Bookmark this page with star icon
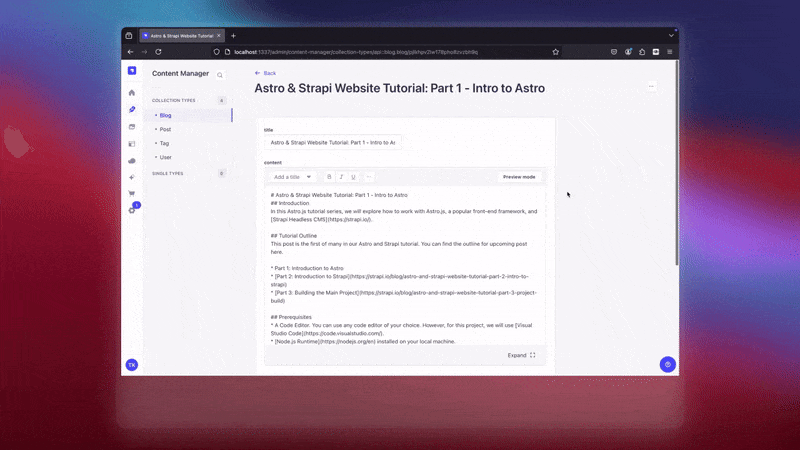800x450 pixels. (556, 52)
